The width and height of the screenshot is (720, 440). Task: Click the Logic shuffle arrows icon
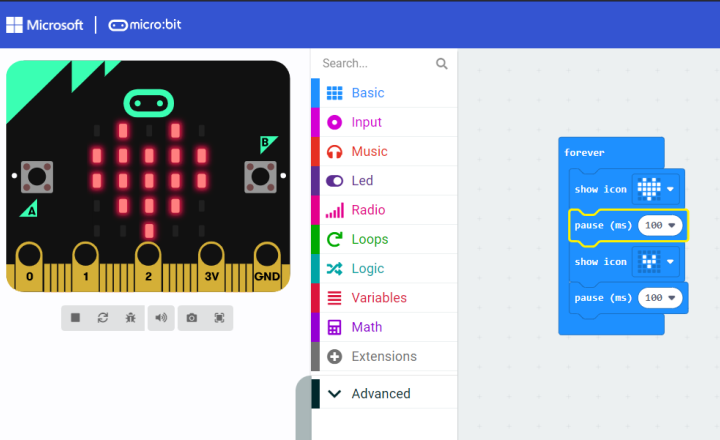pyautogui.click(x=334, y=269)
